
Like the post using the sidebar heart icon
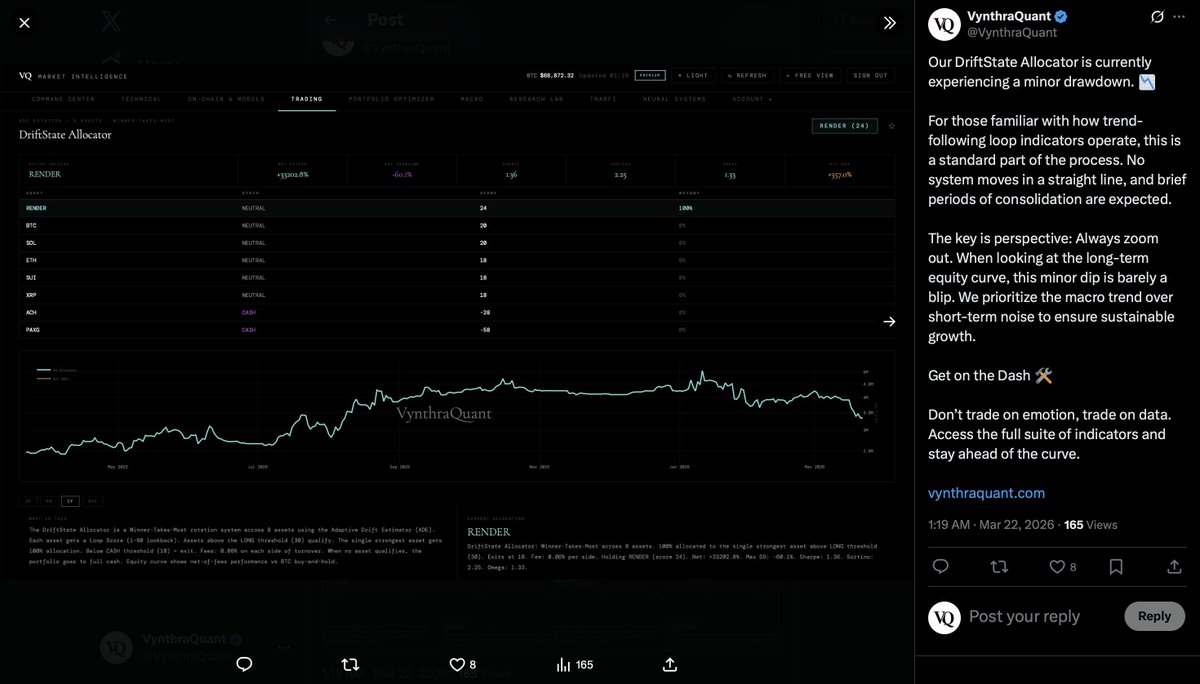[x=1056, y=567]
